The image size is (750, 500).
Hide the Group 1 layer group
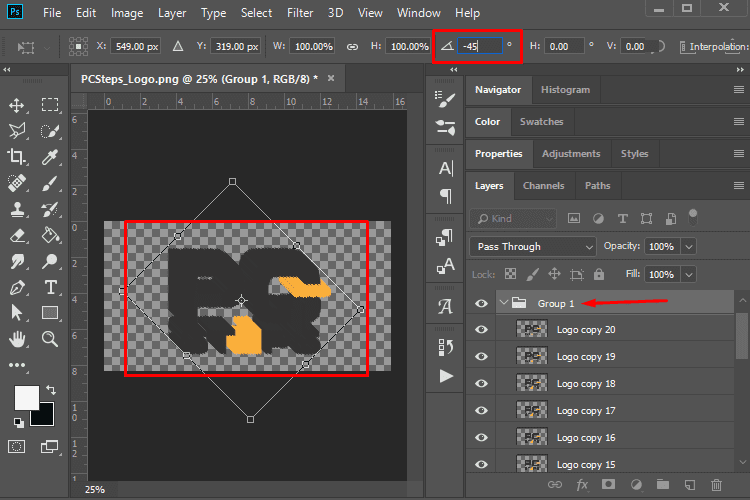pyautogui.click(x=481, y=303)
